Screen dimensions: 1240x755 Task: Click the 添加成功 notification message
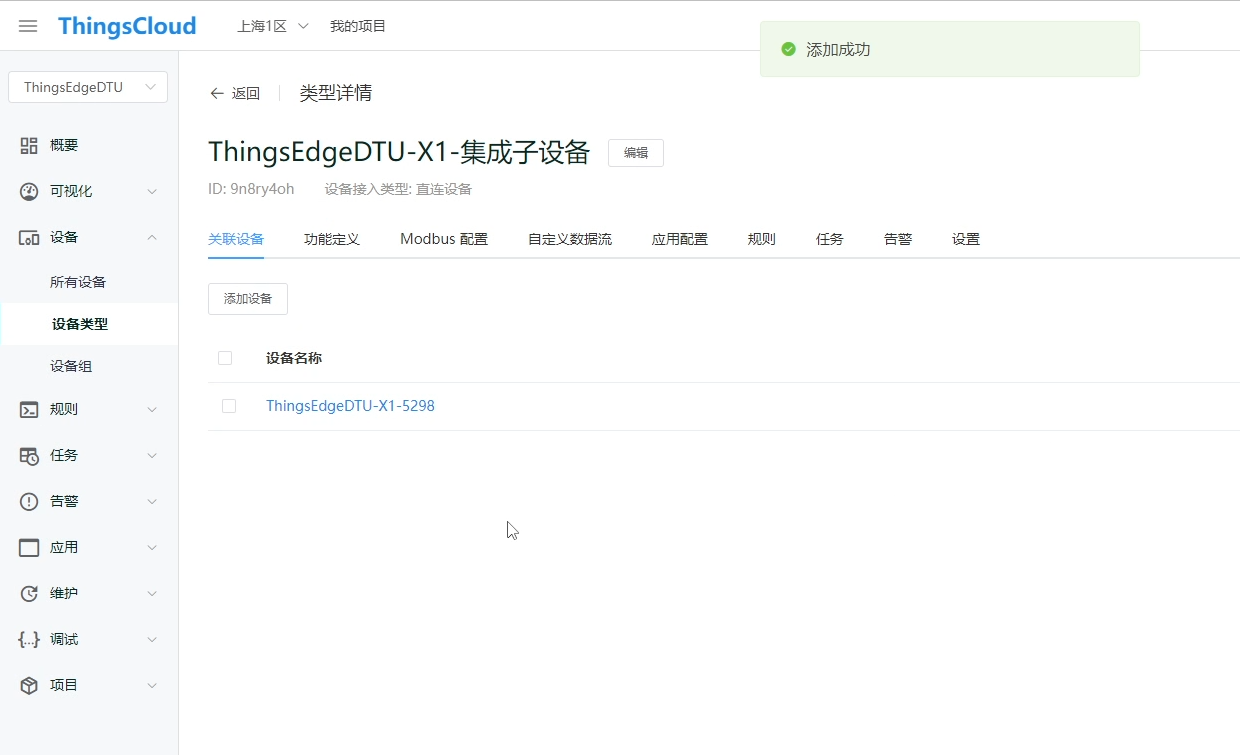click(x=838, y=49)
